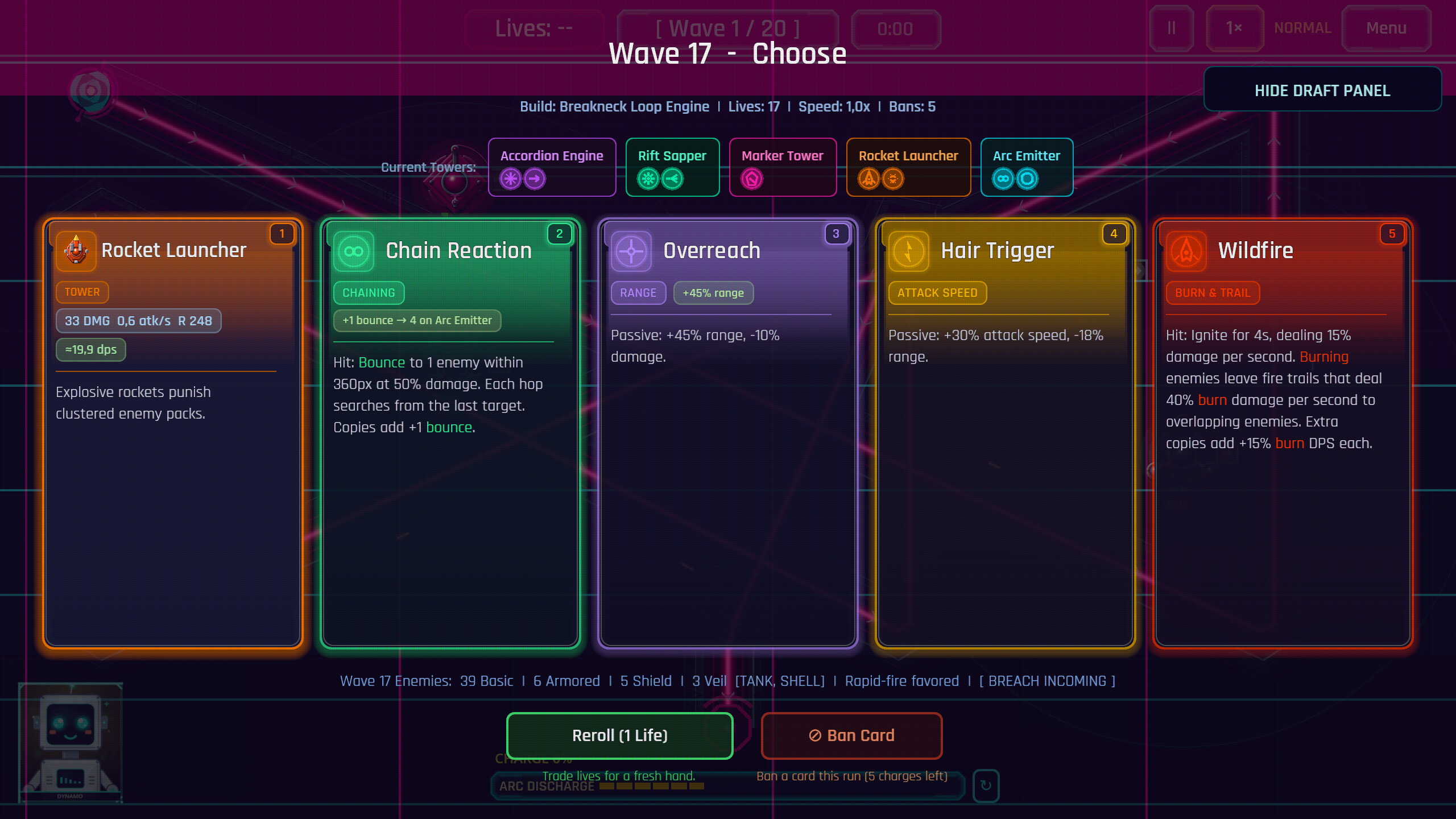The width and height of the screenshot is (1456, 819).
Task: Choose the Rocket Launcher card title
Action: pos(174,250)
